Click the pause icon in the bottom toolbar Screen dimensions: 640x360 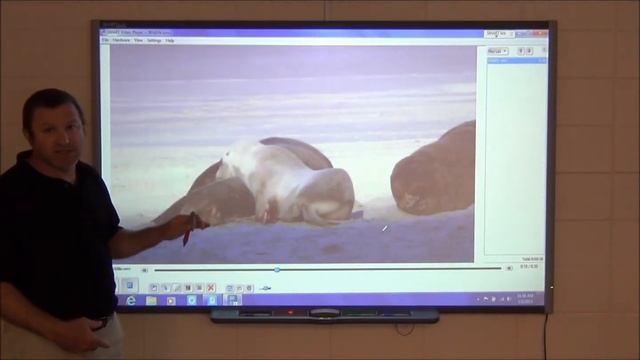(x=188, y=288)
